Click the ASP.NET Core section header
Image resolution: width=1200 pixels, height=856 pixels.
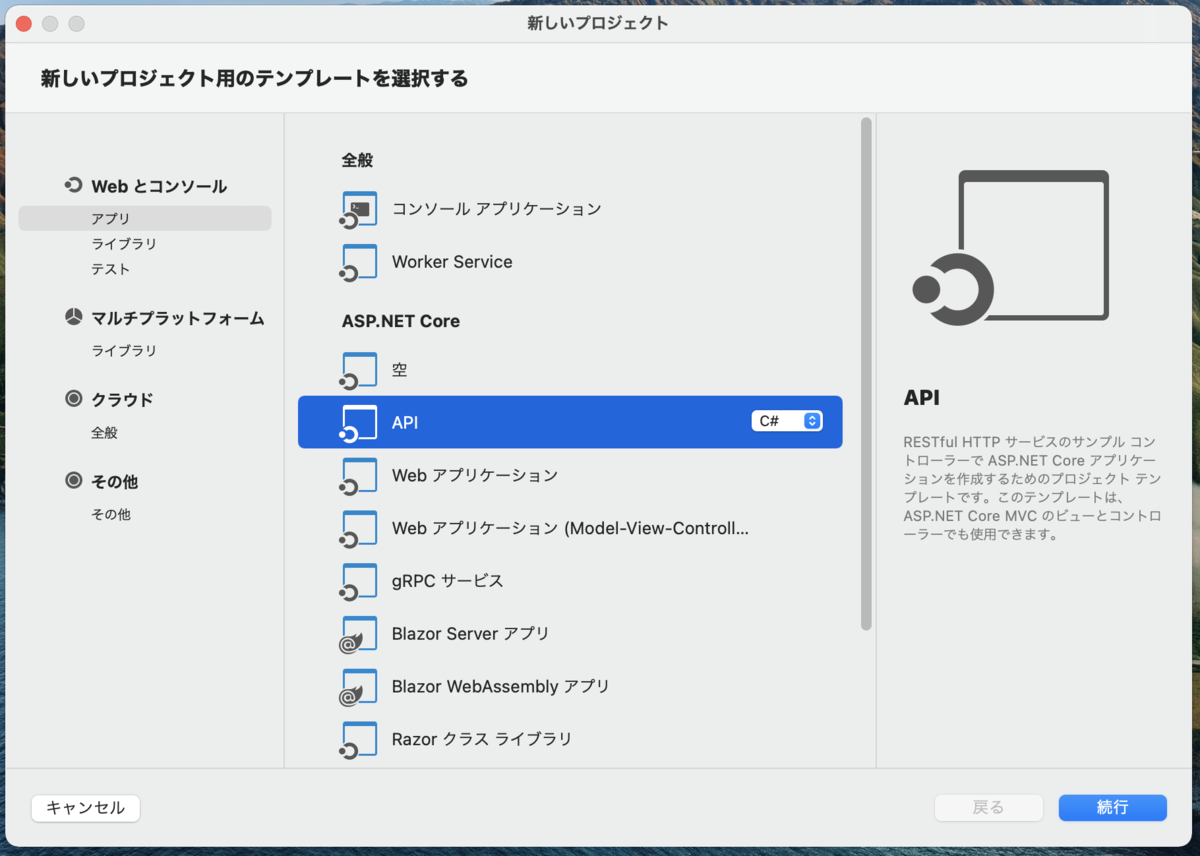(x=401, y=321)
